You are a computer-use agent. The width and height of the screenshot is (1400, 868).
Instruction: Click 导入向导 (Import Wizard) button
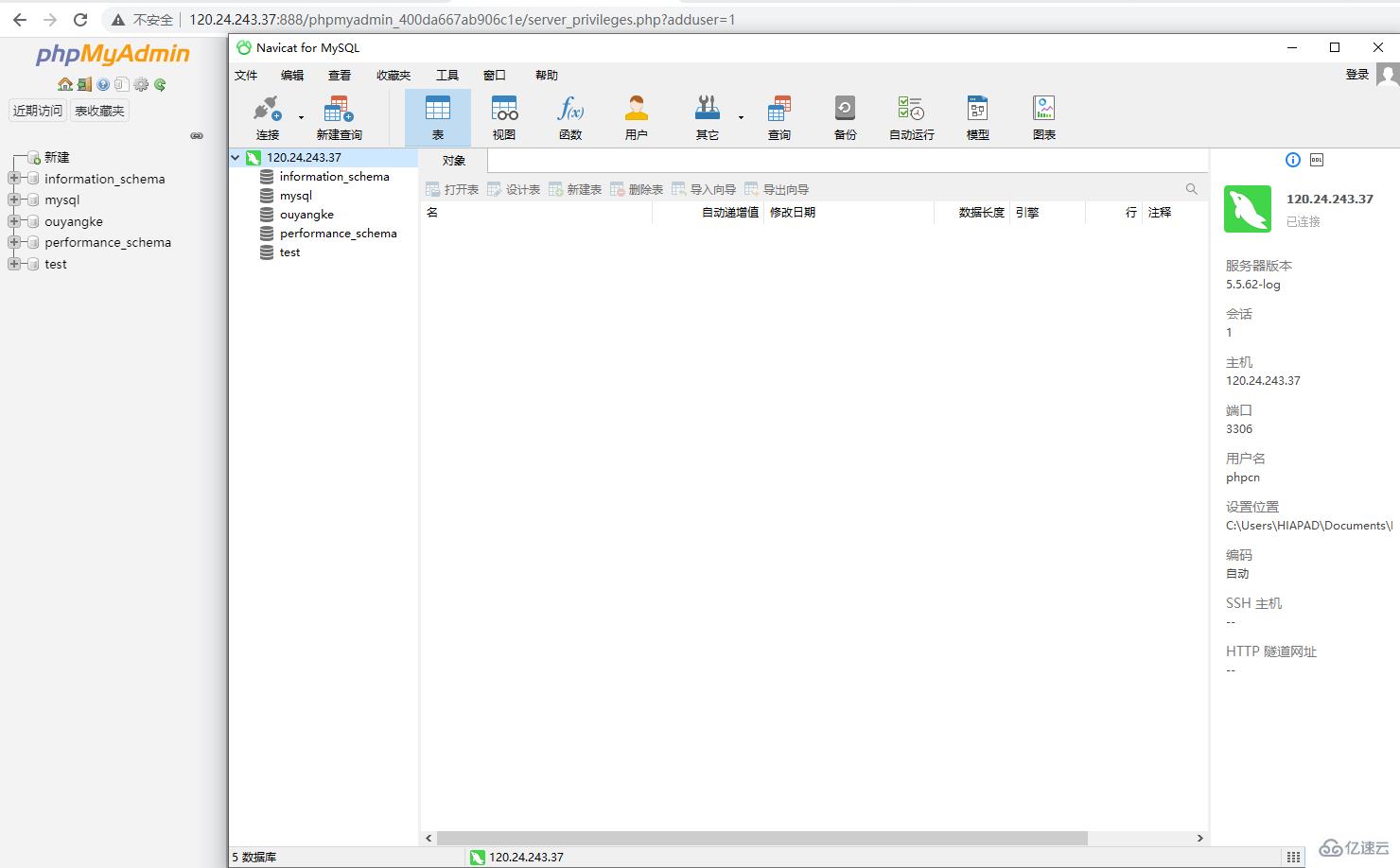point(704,189)
